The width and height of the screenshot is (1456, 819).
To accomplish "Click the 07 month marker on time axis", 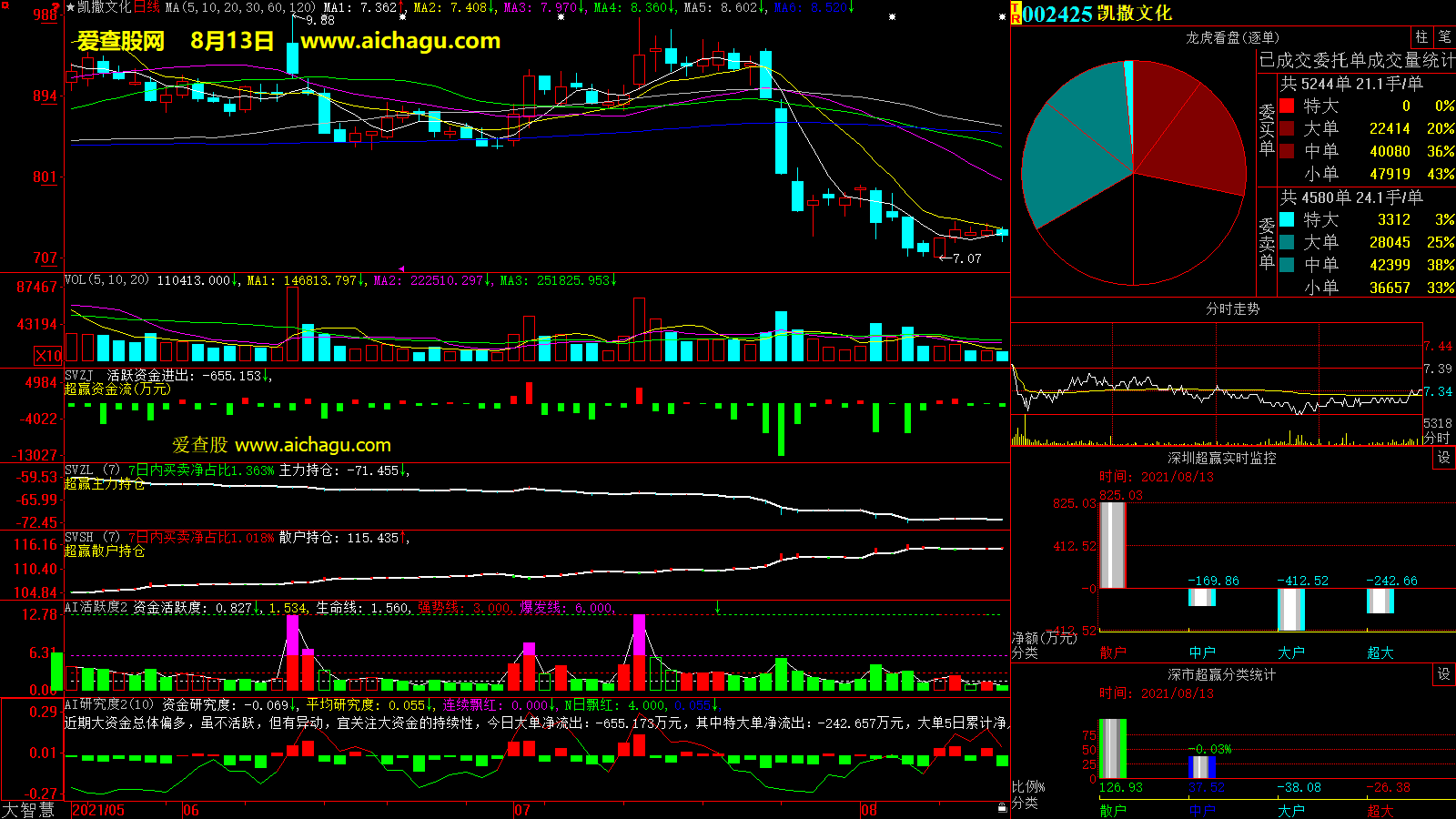I will [522, 810].
